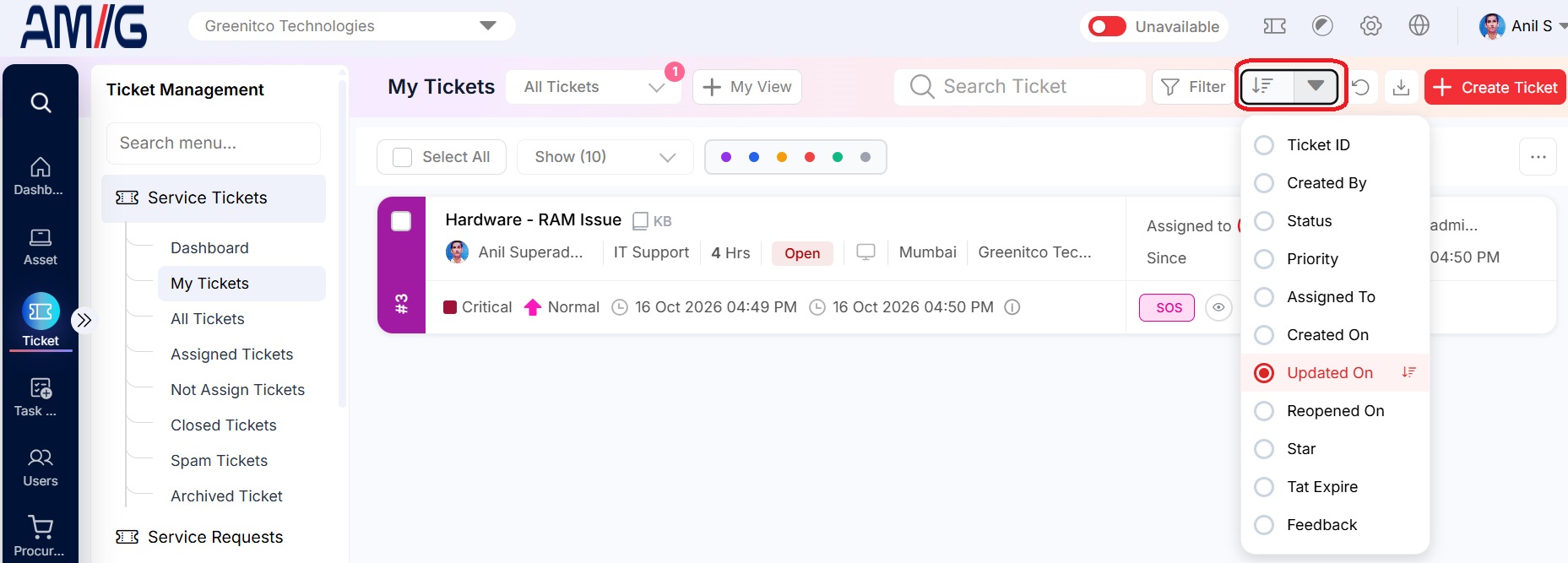The image size is (1568, 563).
Task: Open My Tickets menu item
Action: (x=241, y=284)
